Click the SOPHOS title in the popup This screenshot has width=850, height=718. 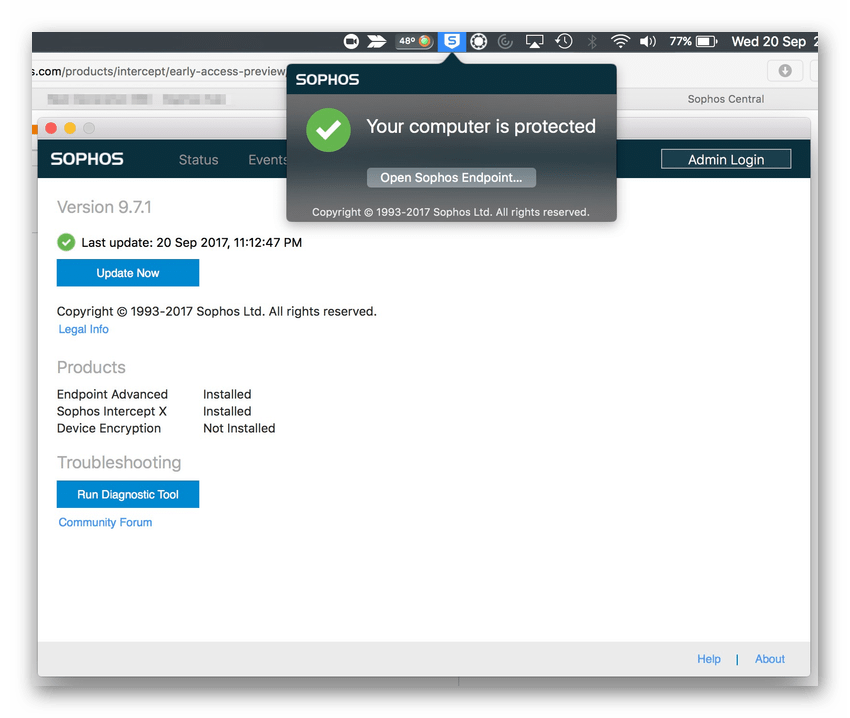[327, 80]
